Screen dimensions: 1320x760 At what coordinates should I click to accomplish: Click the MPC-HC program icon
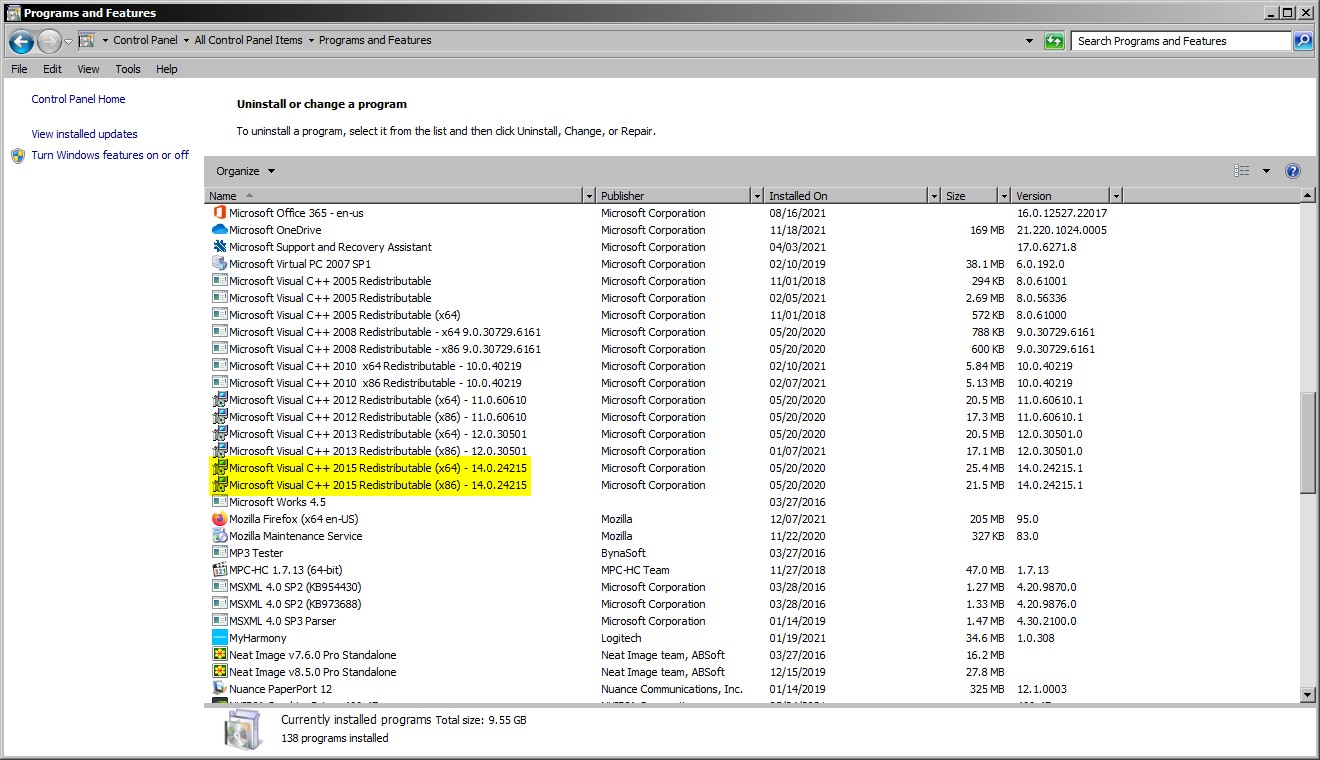[220, 570]
